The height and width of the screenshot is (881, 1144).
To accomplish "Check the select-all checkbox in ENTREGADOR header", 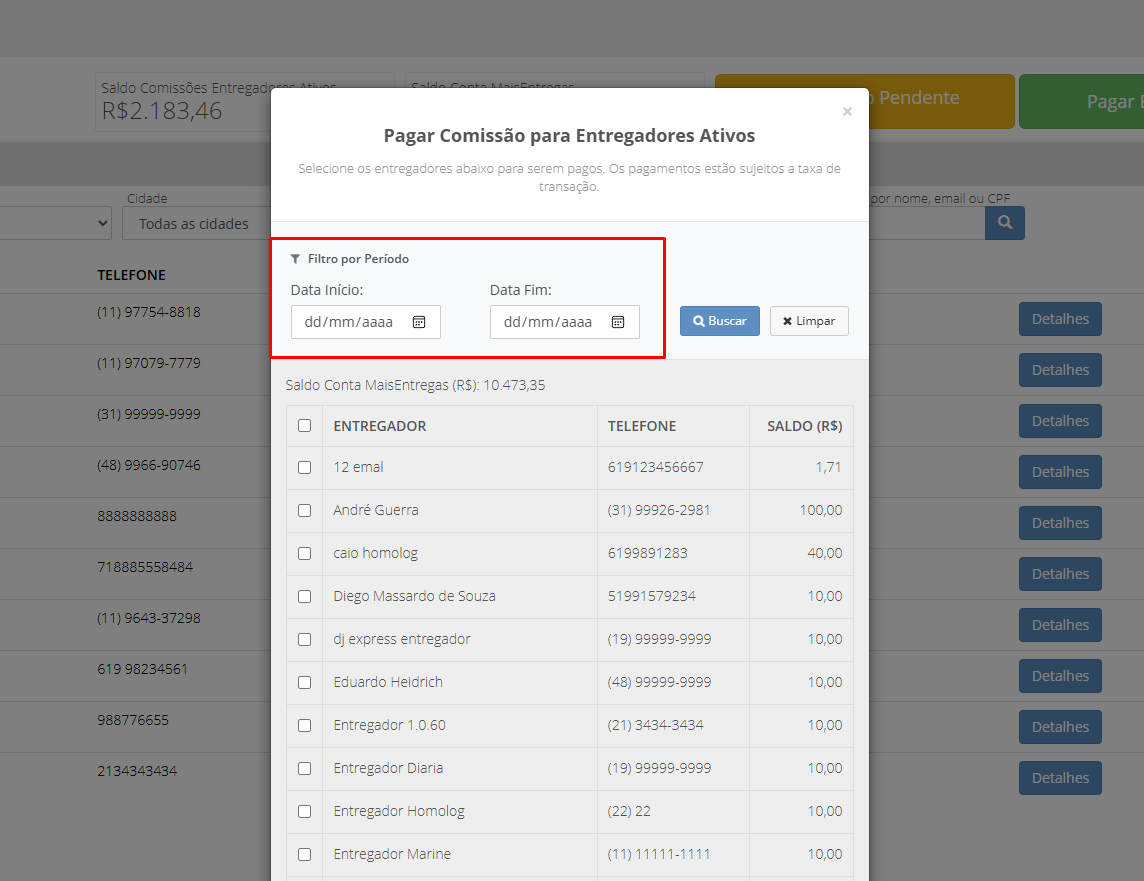I will click(x=305, y=426).
